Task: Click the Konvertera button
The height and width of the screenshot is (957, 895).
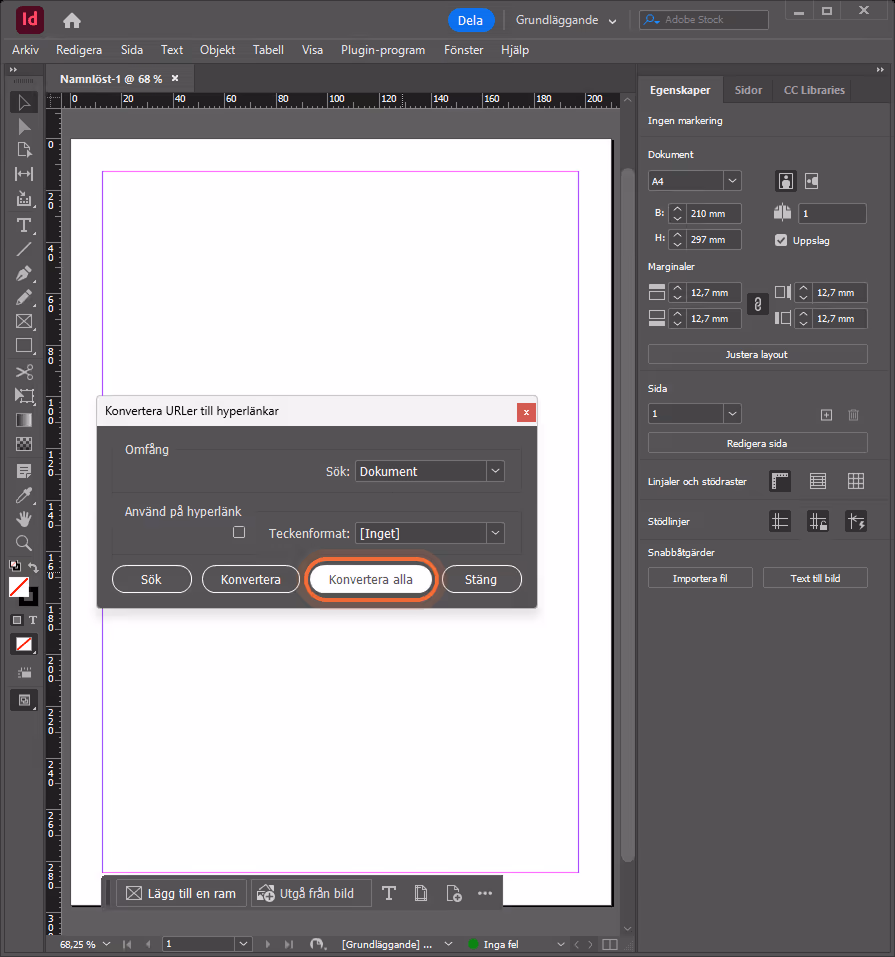Action: [251, 579]
